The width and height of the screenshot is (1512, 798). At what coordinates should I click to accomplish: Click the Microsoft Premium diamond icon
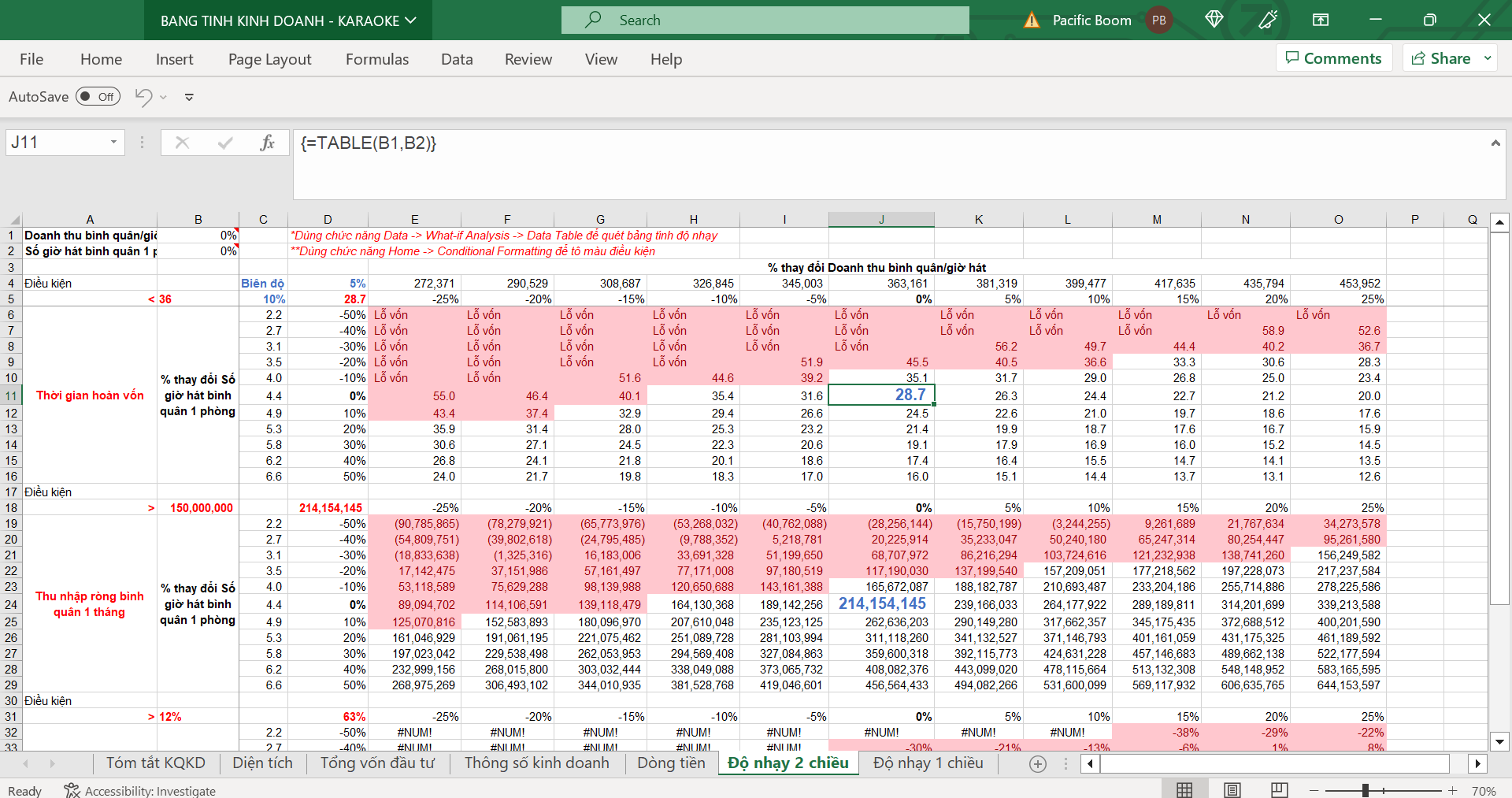1214,20
